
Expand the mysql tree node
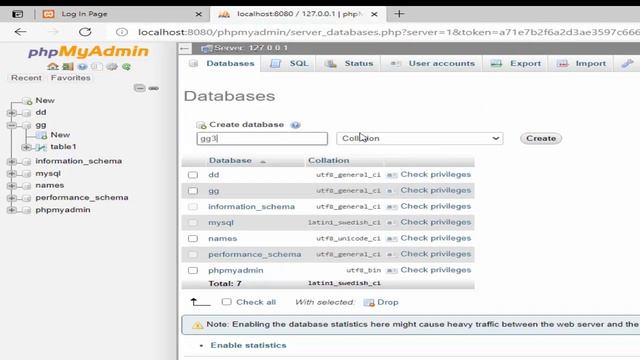click(12, 173)
